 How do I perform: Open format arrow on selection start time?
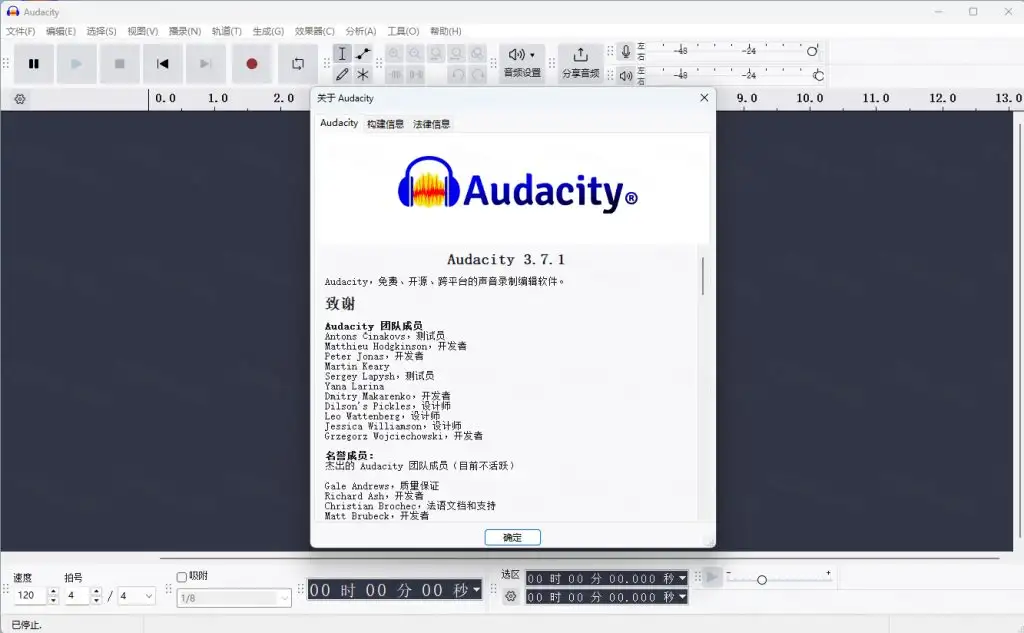click(682, 579)
